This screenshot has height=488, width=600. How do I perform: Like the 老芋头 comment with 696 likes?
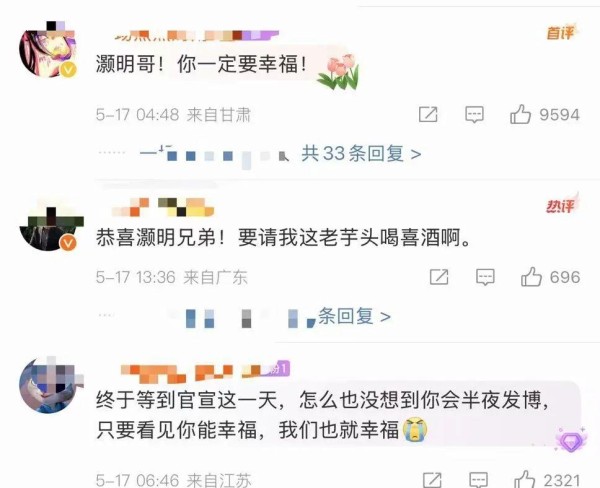pyautogui.click(x=531, y=277)
